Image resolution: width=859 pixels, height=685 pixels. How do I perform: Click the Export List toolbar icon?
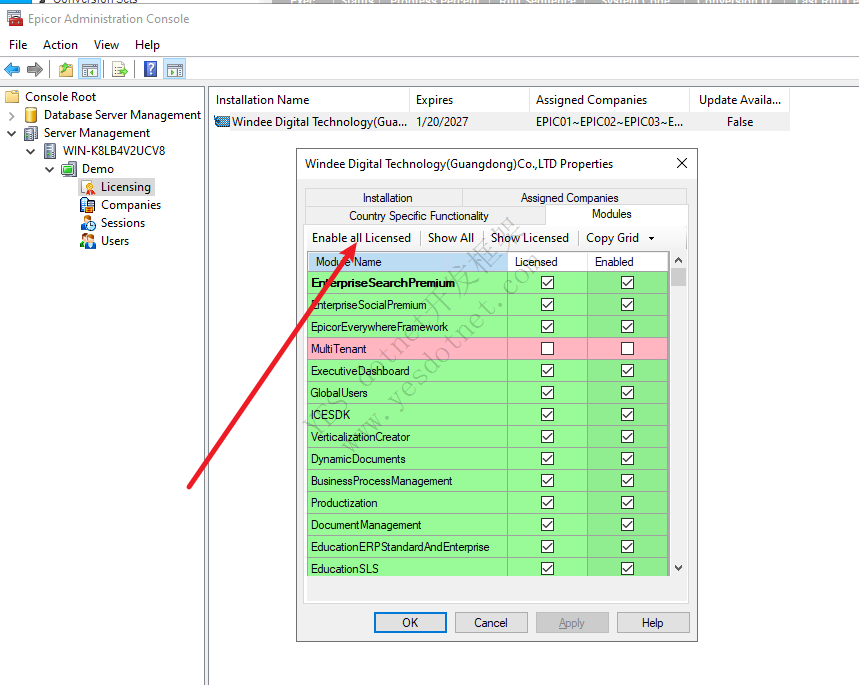(x=119, y=69)
